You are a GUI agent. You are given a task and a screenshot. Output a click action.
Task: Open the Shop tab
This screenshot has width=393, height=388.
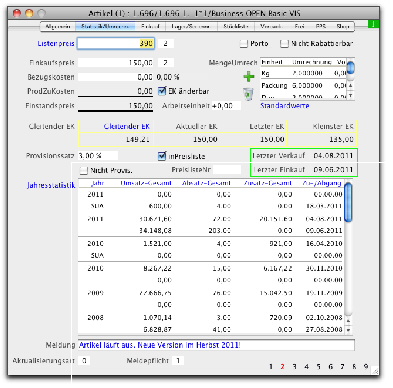(x=343, y=26)
